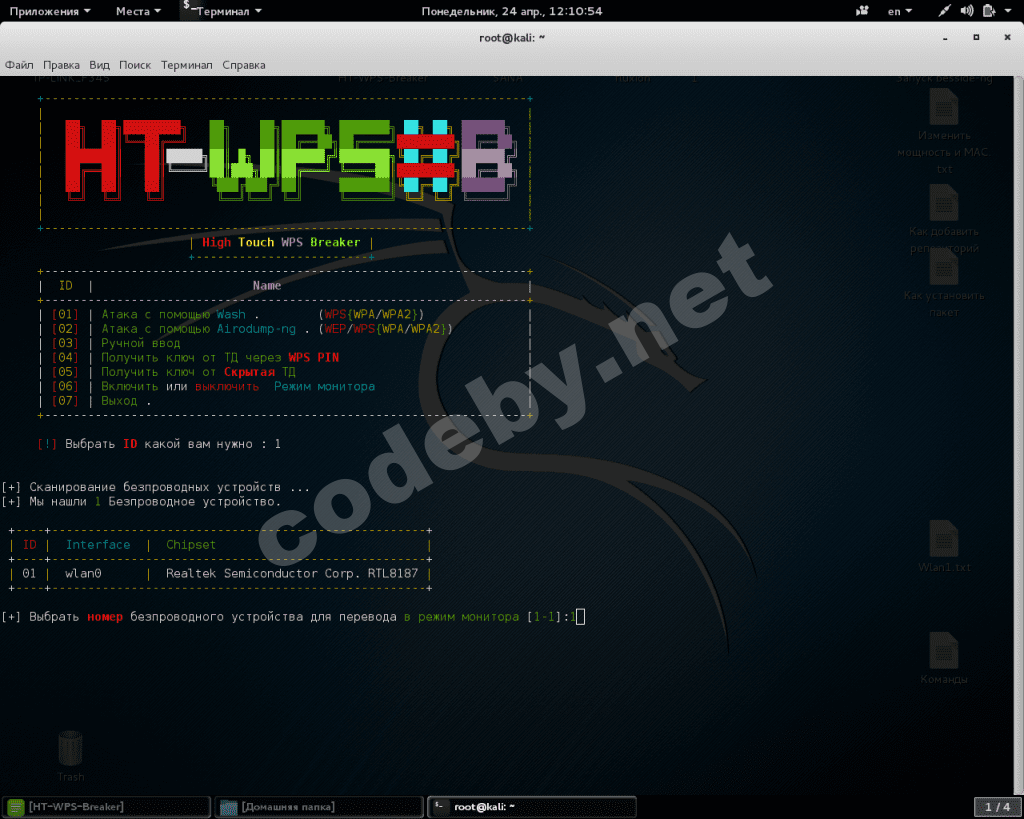Click the Realtek Semiconductor Corp. RTL8187 cell
Screen dimensions: 1024x819
point(292,573)
